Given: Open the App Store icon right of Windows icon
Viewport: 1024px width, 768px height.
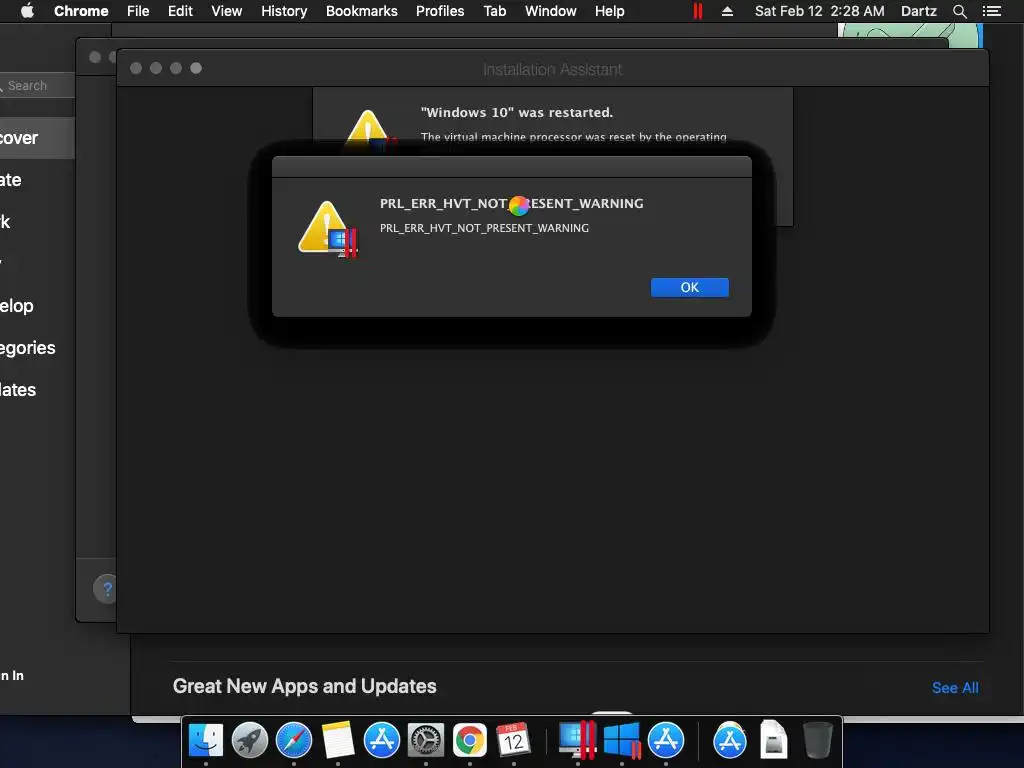Looking at the screenshot, I should coord(665,740).
